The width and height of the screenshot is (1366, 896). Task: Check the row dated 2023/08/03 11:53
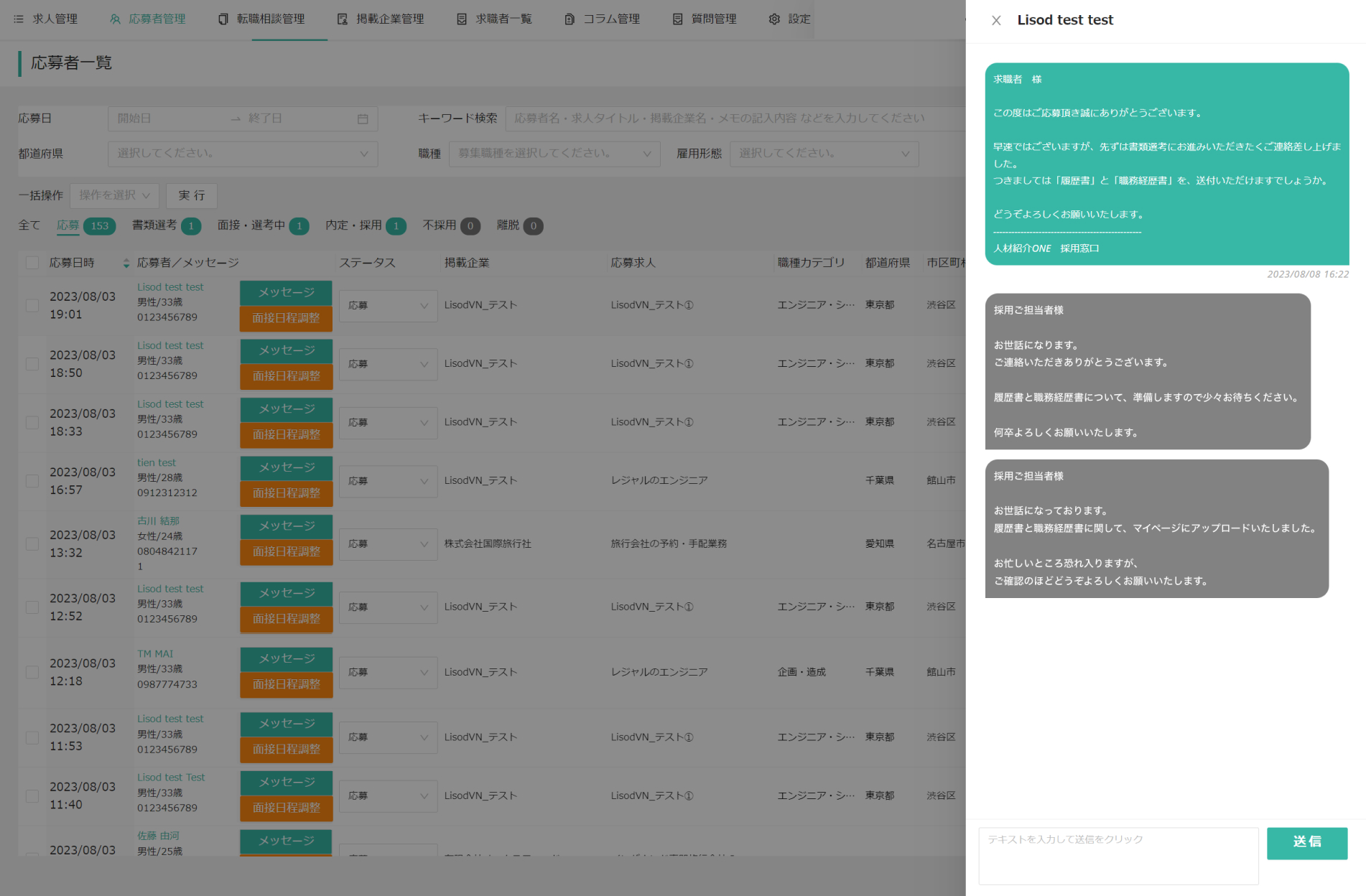32,737
